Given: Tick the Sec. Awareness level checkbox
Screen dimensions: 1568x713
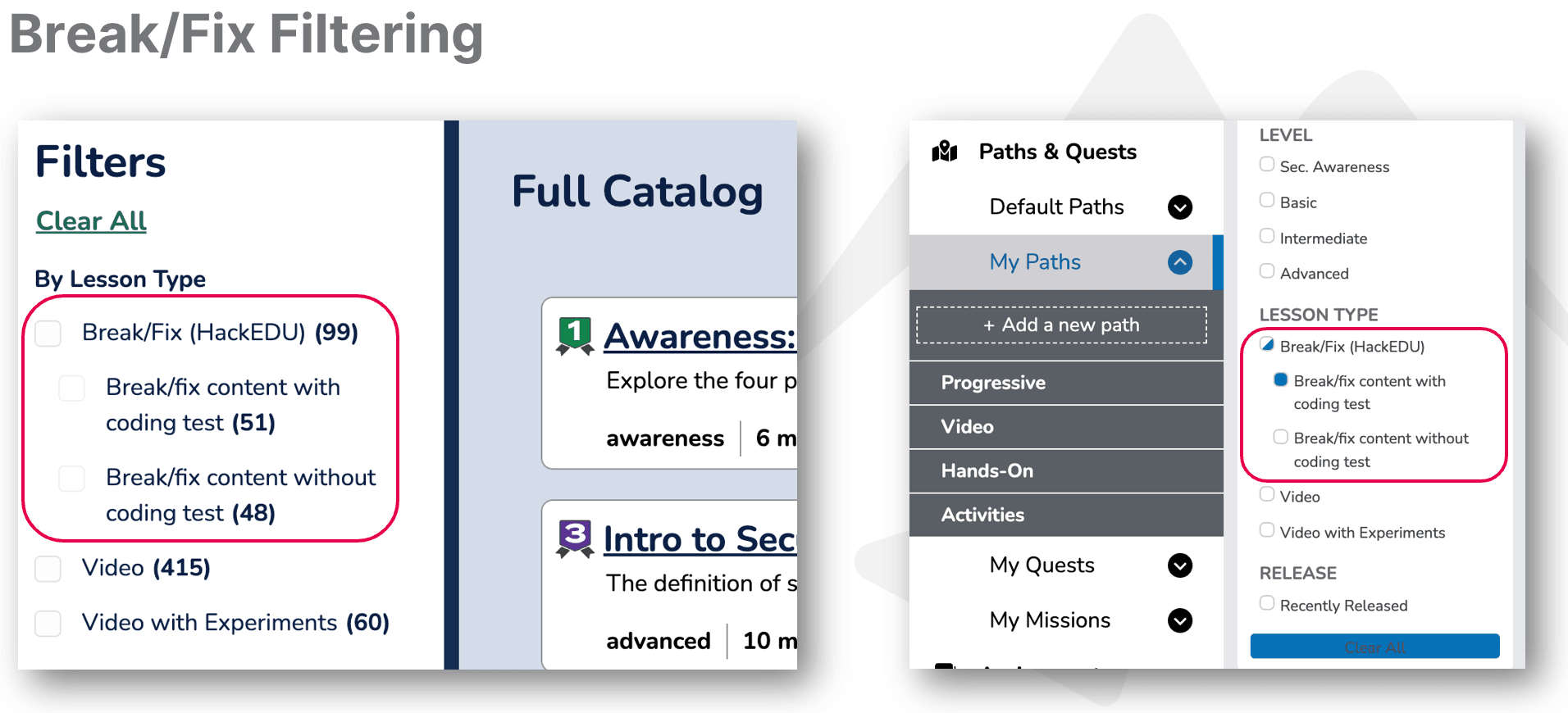Looking at the screenshot, I should (1267, 165).
